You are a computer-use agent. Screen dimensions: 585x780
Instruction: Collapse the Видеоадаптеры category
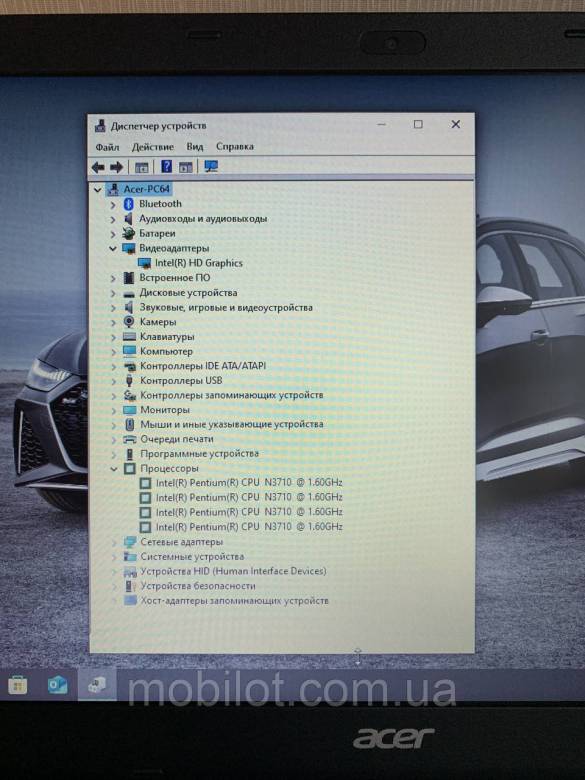[113, 248]
